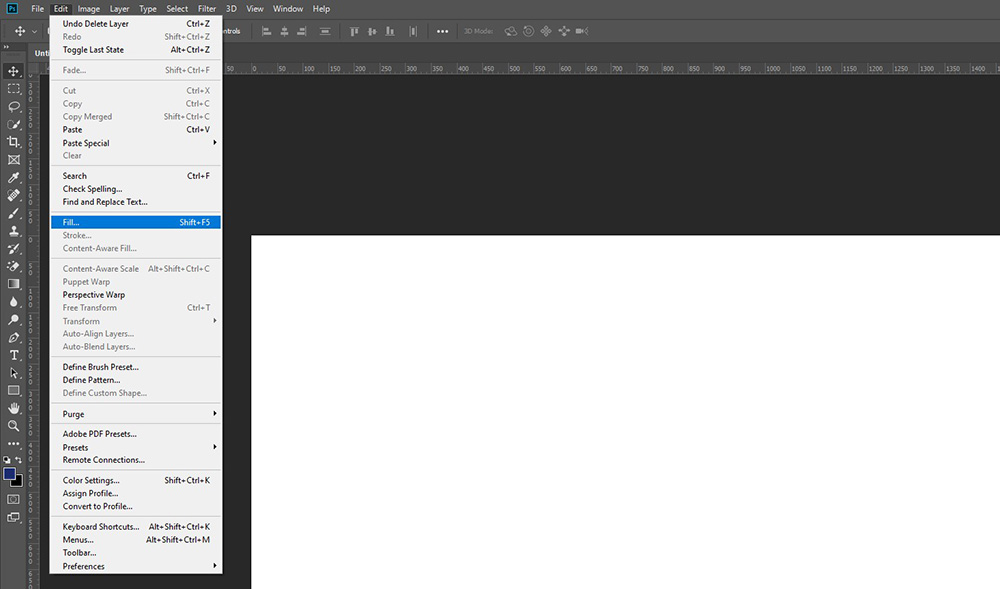The width and height of the screenshot is (1000, 589).
Task: Pick the Brush tool
Action: [x=14, y=213]
